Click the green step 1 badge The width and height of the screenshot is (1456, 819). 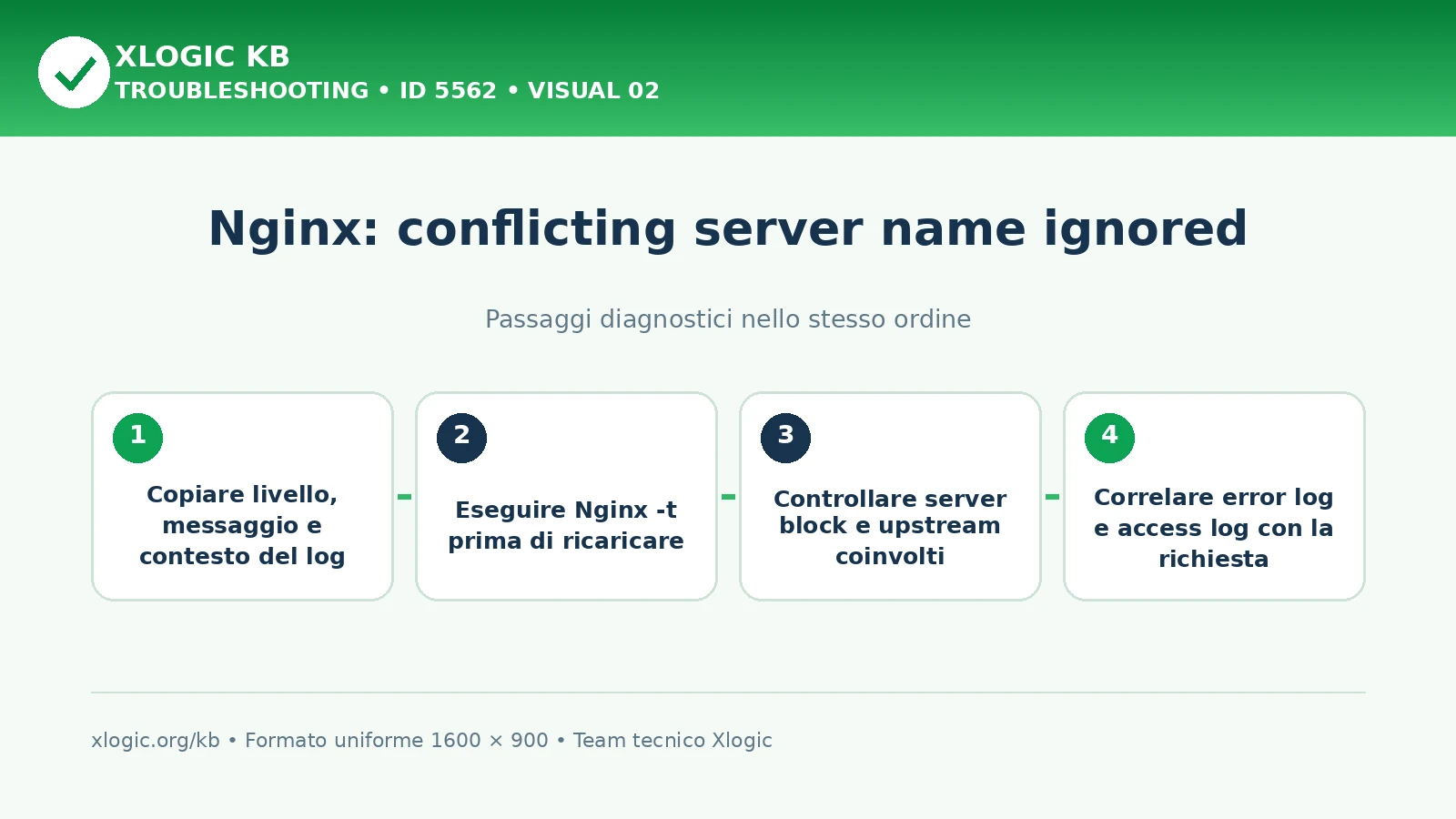137,438
